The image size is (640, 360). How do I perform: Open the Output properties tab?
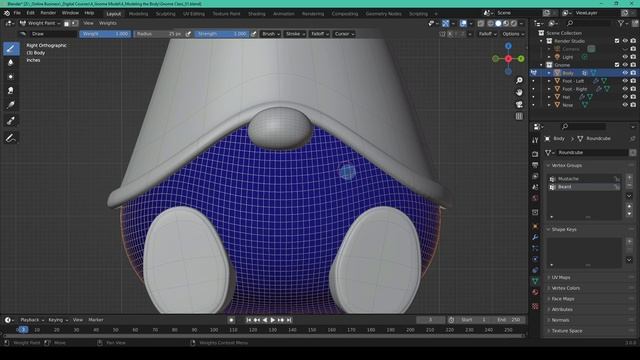coord(535,165)
